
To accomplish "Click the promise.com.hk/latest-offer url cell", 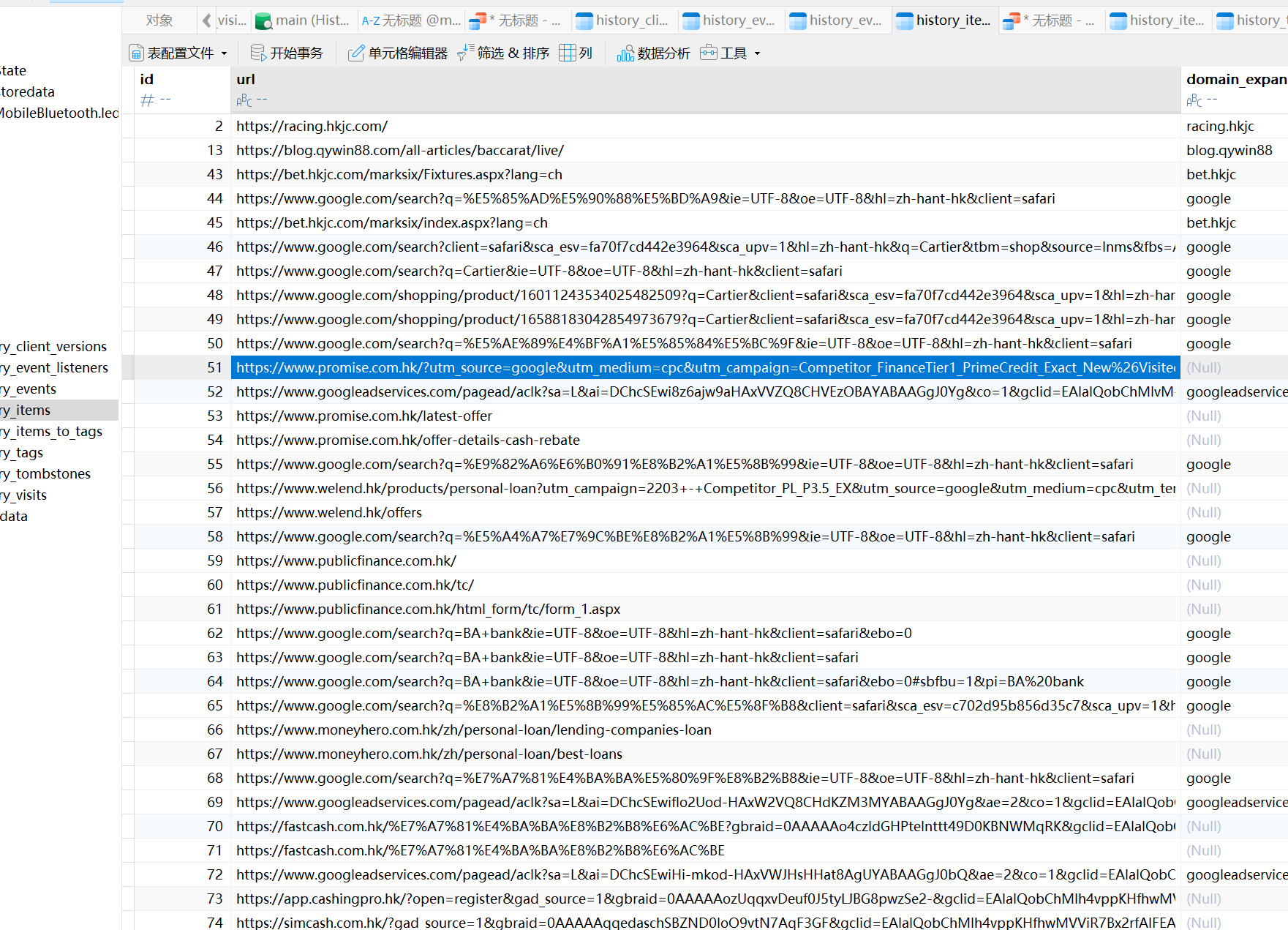I will (705, 416).
